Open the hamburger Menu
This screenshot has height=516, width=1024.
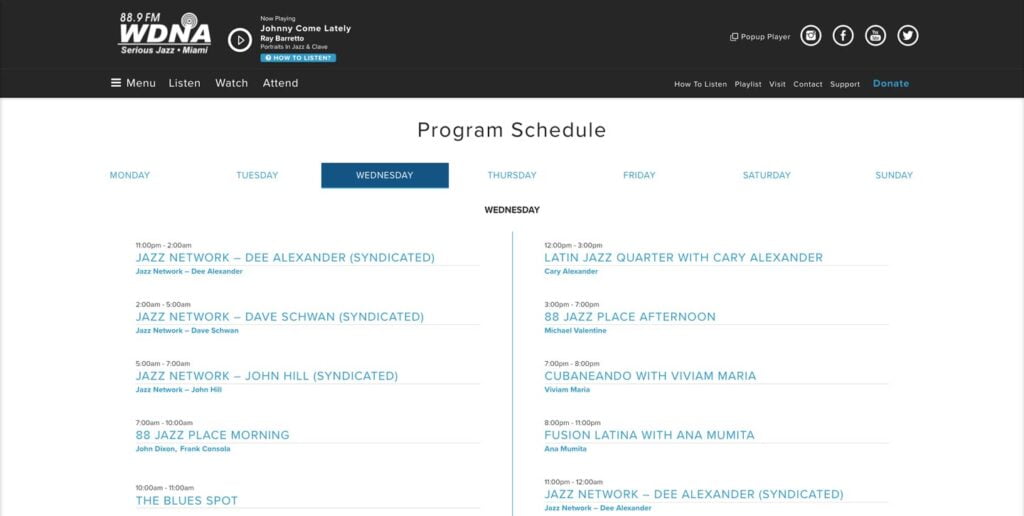click(133, 83)
